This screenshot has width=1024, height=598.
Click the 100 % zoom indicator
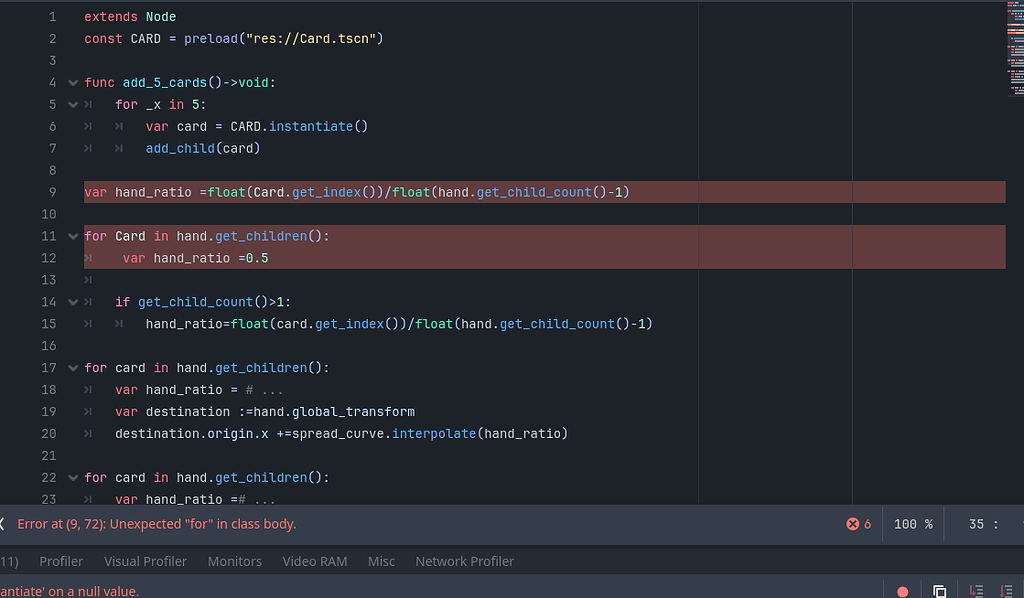[913, 523]
